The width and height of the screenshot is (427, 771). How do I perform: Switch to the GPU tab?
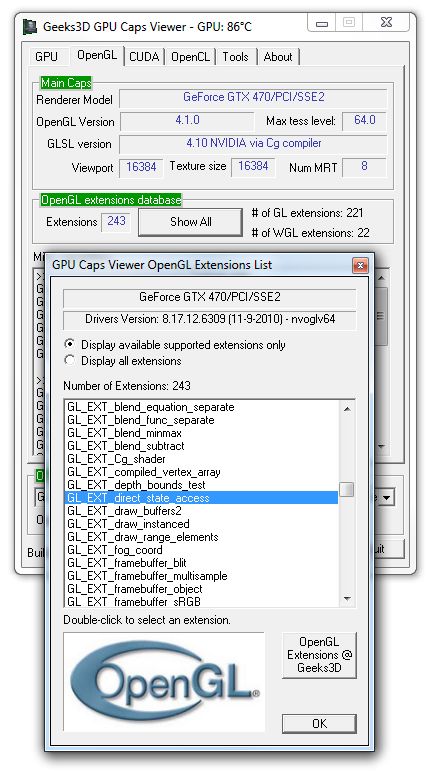[x=46, y=57]
